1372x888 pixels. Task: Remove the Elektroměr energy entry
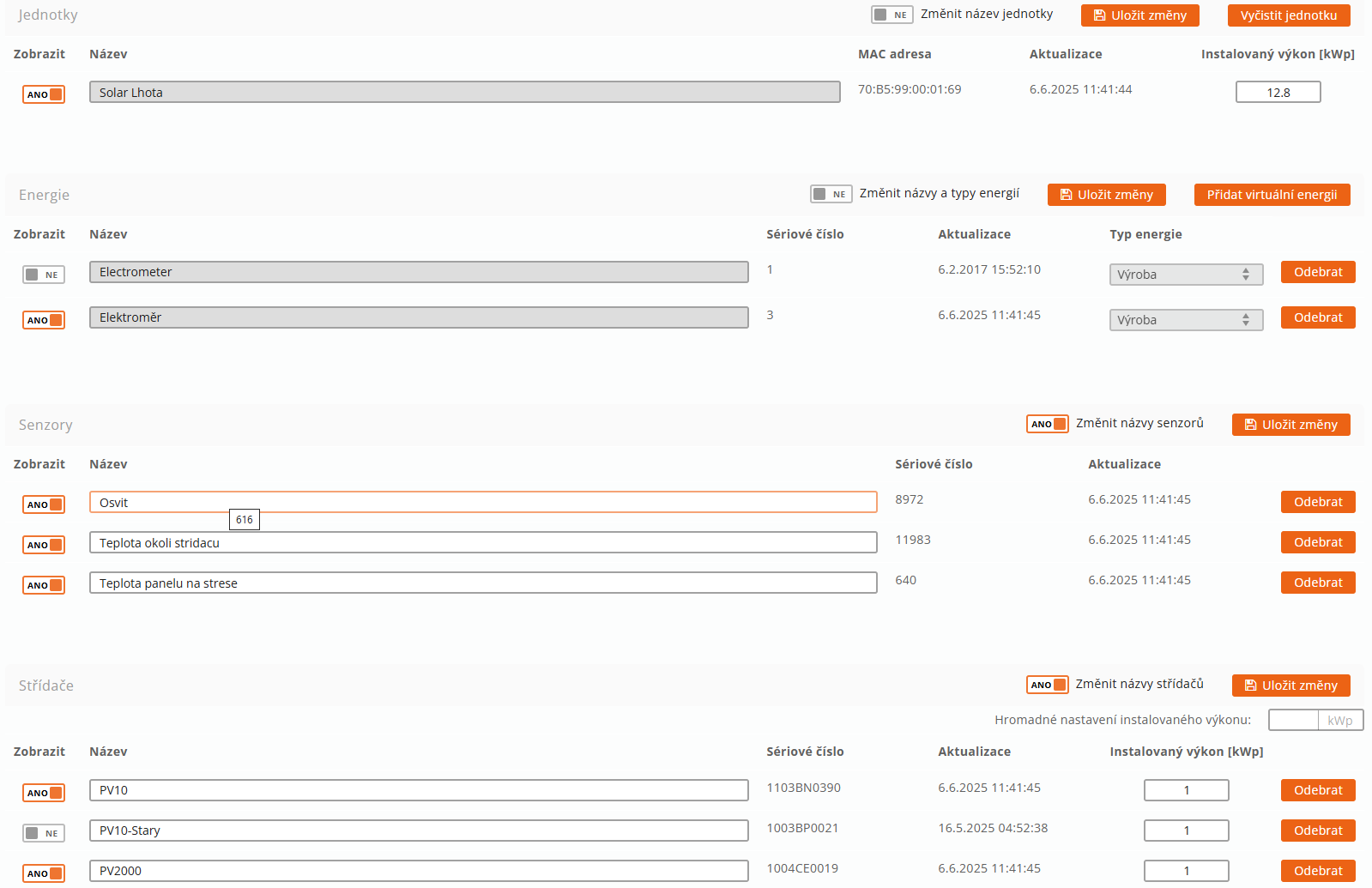click(1317, 317)
